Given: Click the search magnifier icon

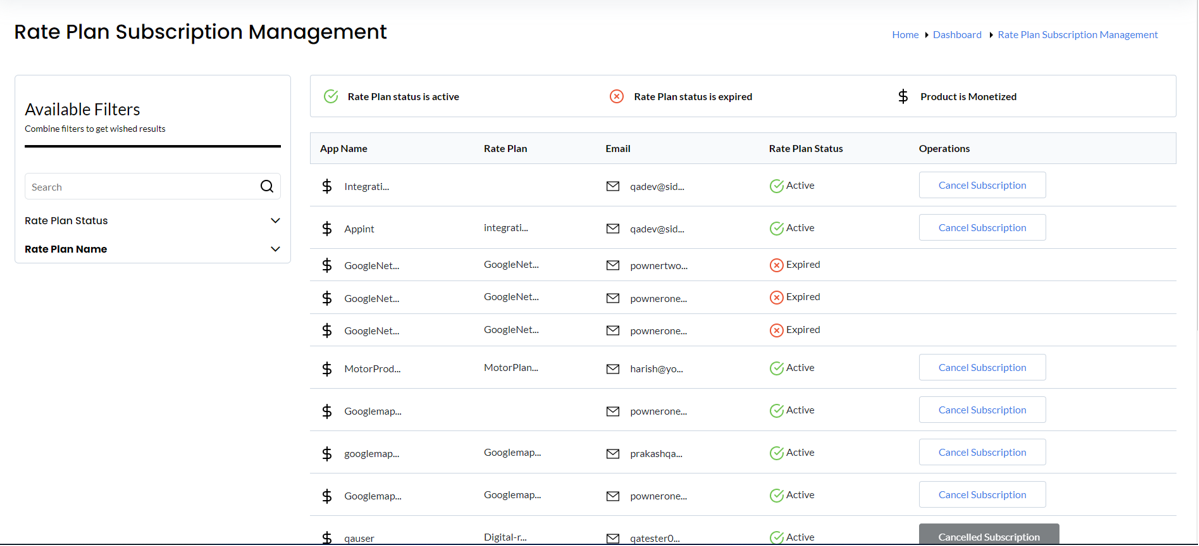Looking at the screenshot, I should tap(267, 187).
